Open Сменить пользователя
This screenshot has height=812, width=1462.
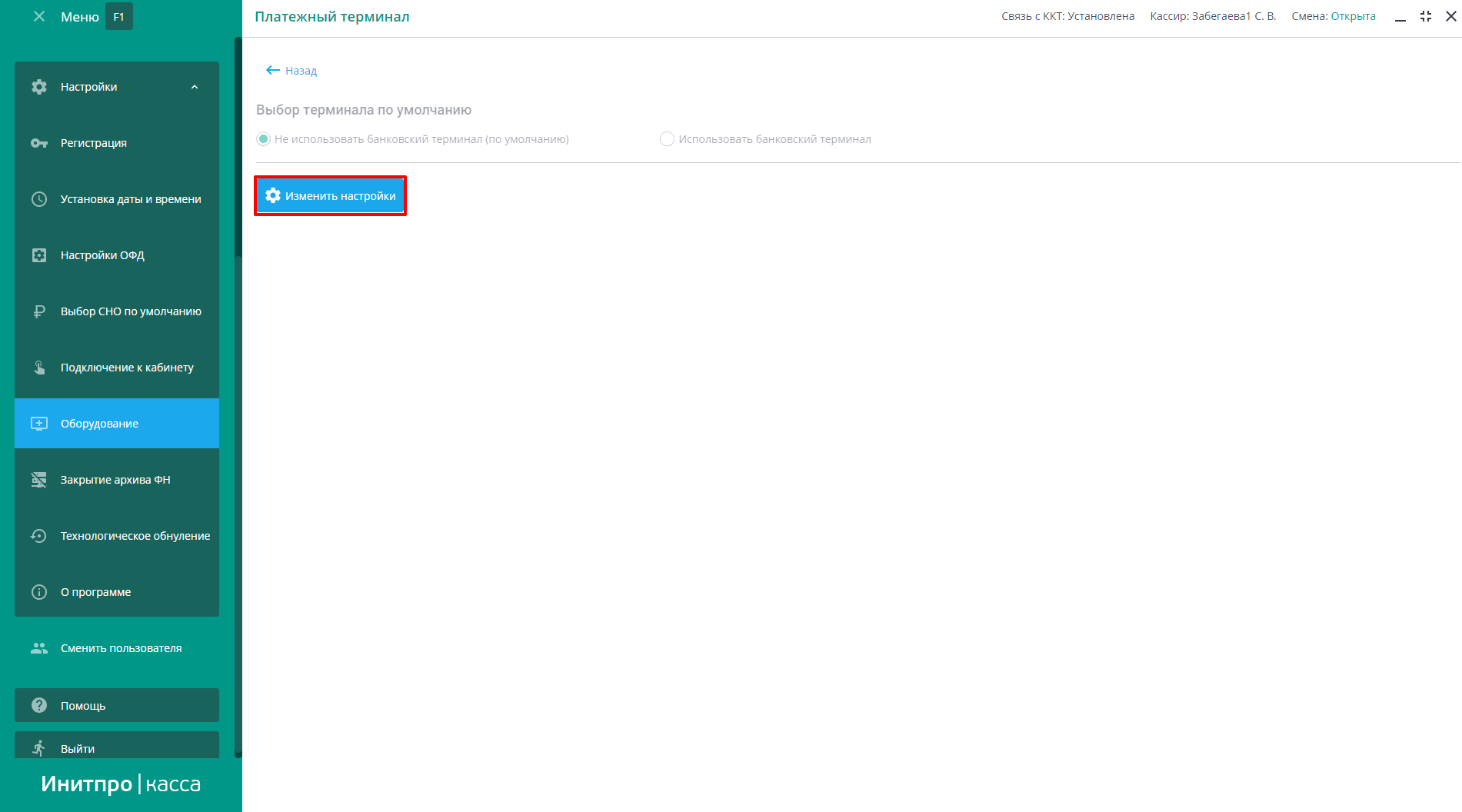[117, 648]
